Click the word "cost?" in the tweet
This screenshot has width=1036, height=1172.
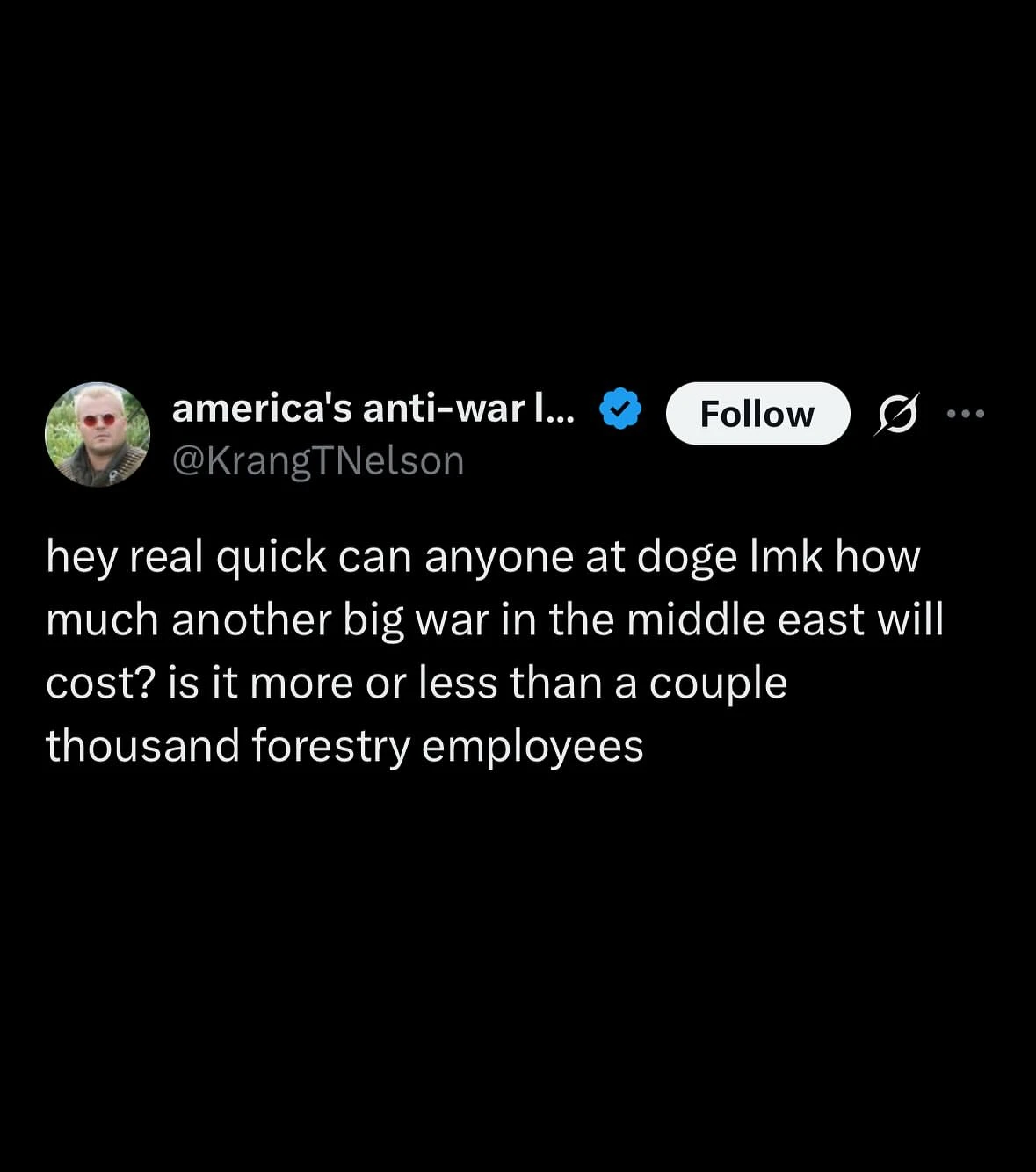click(101, 684)
